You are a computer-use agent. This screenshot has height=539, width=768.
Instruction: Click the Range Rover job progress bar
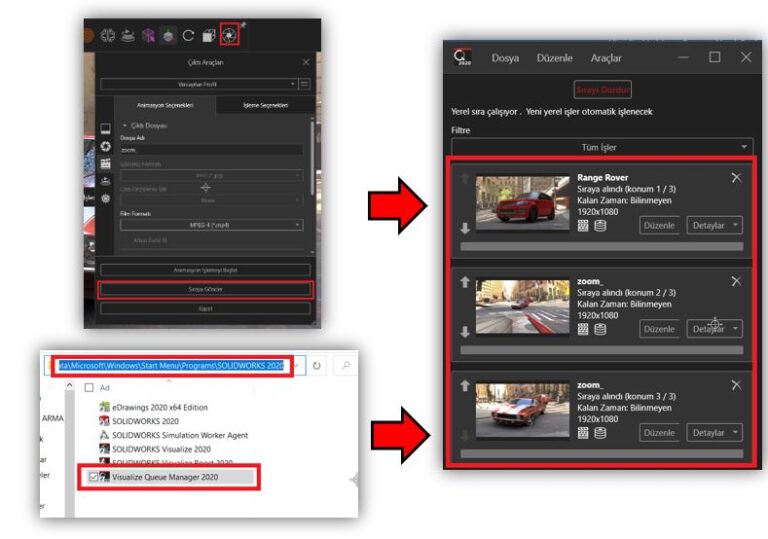pos(601,245)
